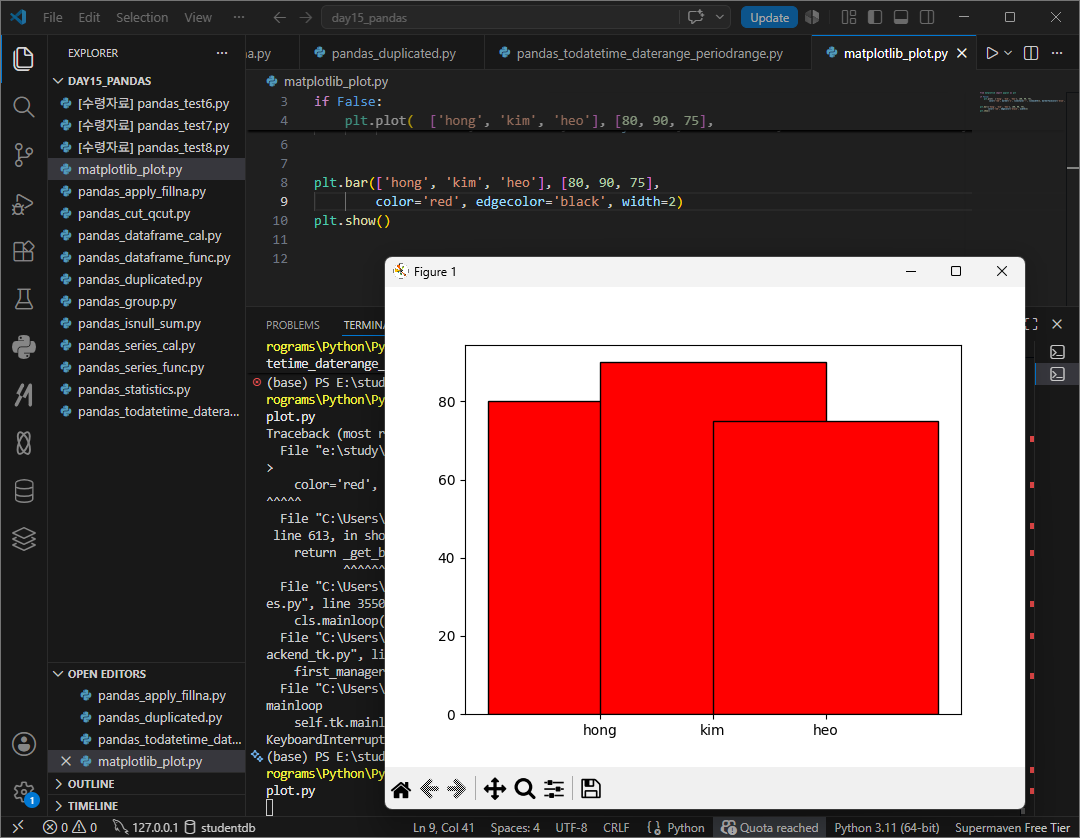
Task: Split the editor to the right
Action: click(1031, 53)
